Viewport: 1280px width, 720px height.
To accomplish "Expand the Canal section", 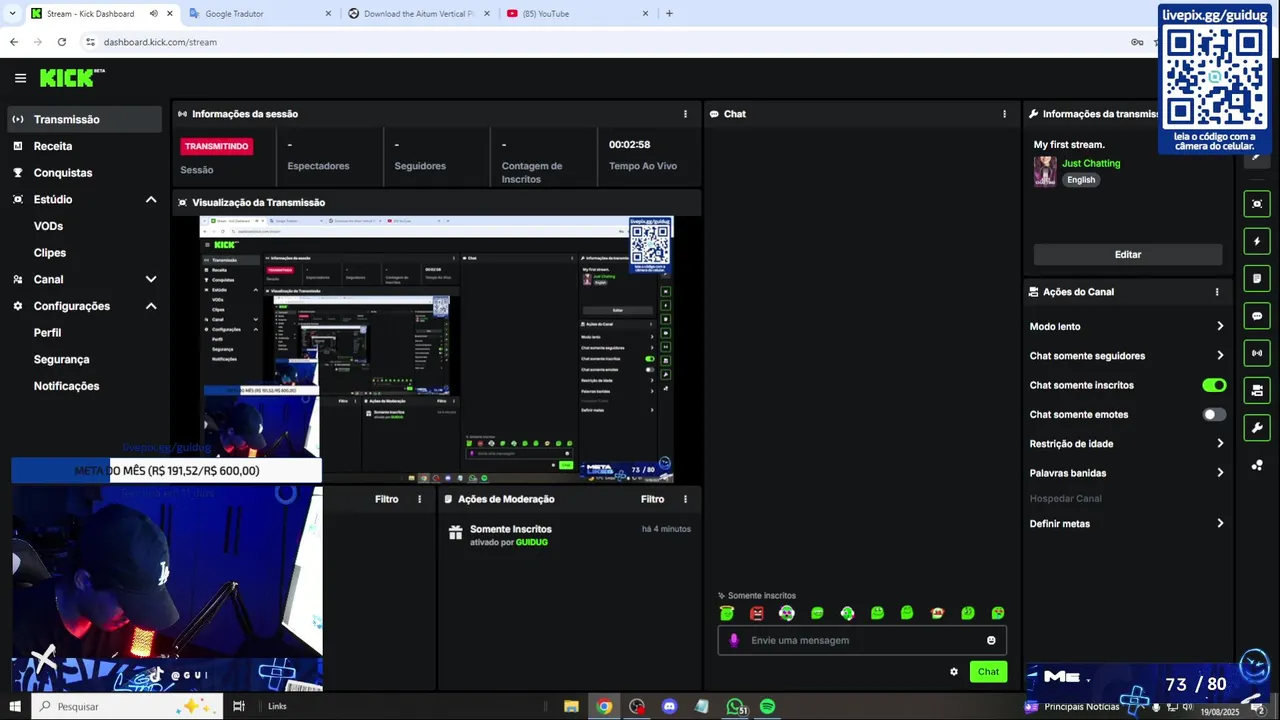I will (x=151, y=280).
